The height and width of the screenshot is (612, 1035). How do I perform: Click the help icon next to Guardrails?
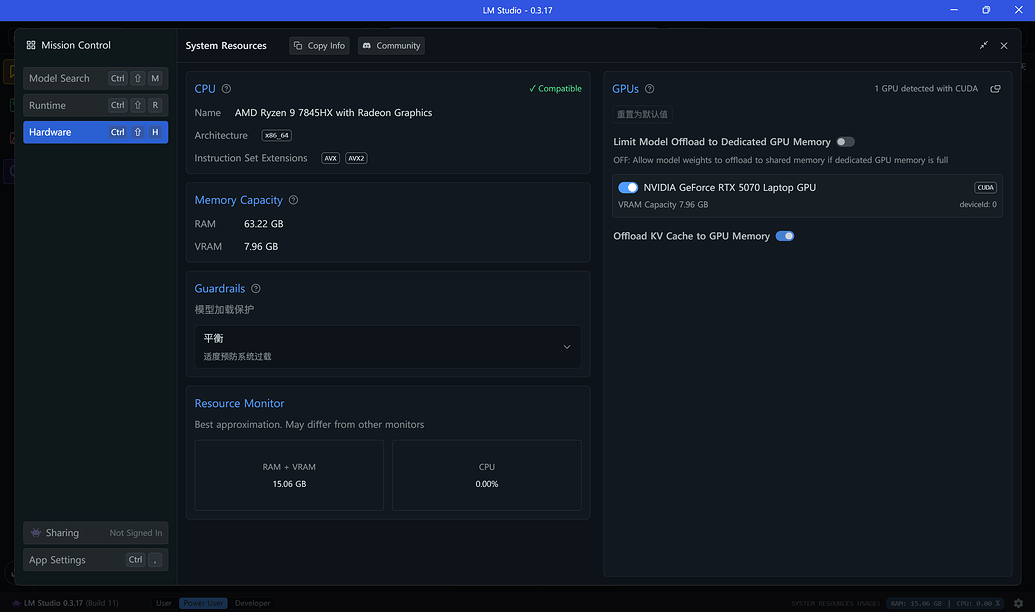[256, 289]
